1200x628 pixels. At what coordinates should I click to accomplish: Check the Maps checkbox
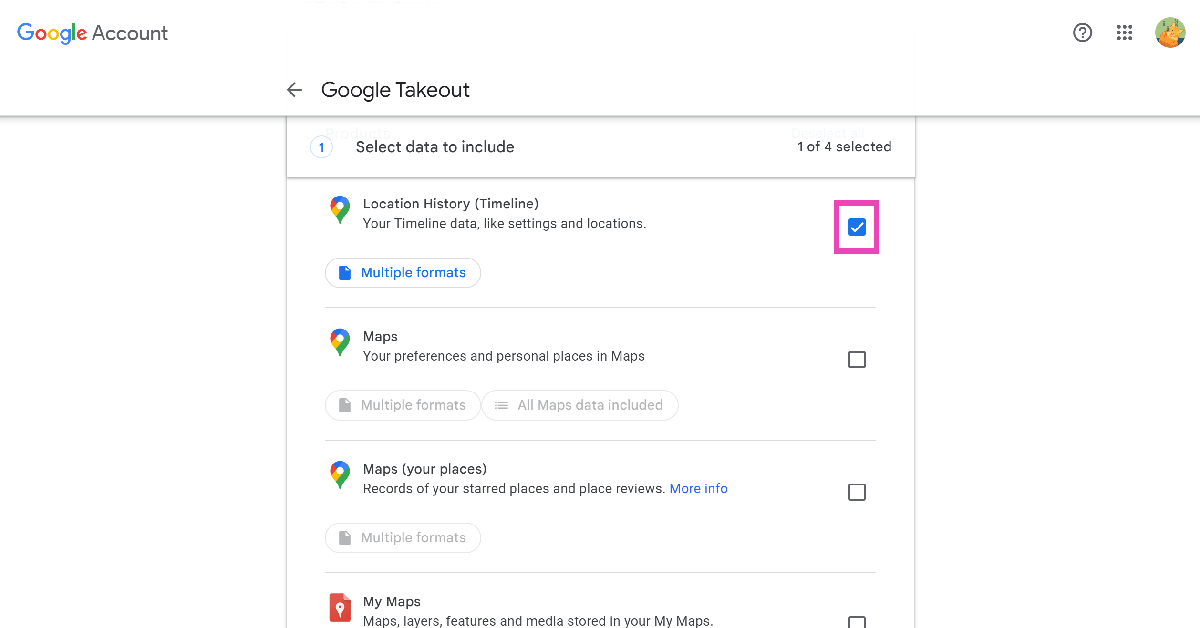(x=857, y=359)
